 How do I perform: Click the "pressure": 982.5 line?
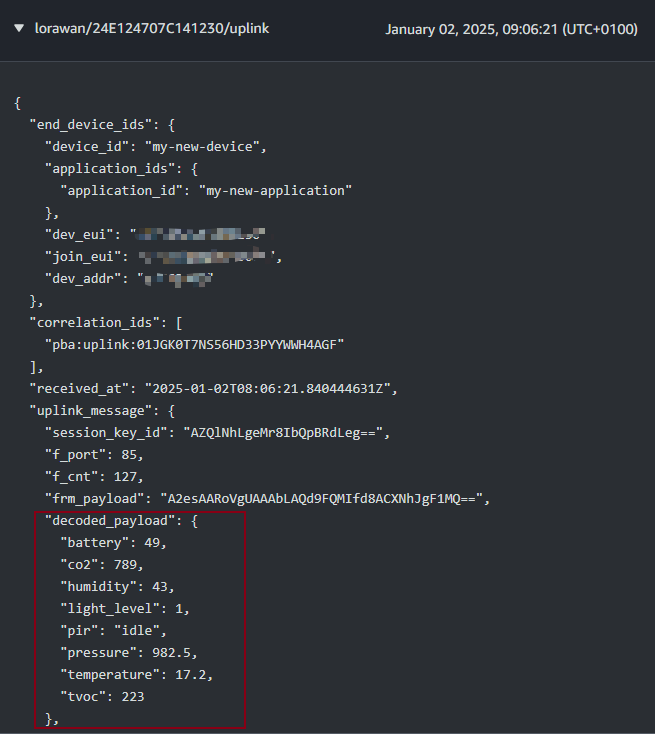129,653
